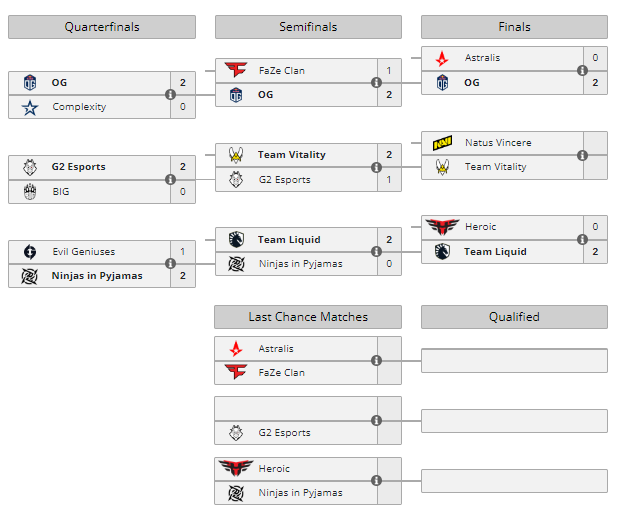
Task: Click the Complexity star logo
Action: [x=29, y=107]
